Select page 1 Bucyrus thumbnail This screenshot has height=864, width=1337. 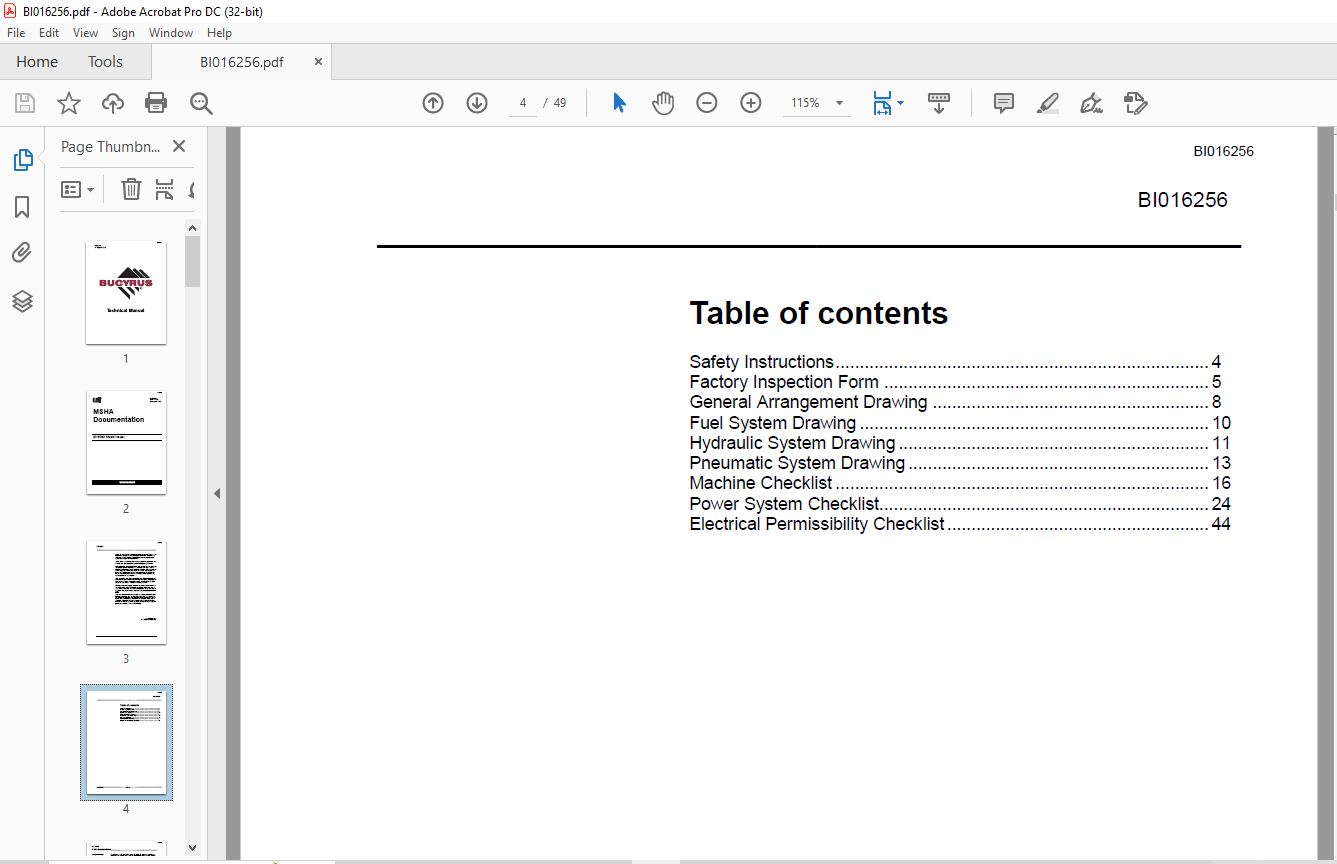coord(126,292)
